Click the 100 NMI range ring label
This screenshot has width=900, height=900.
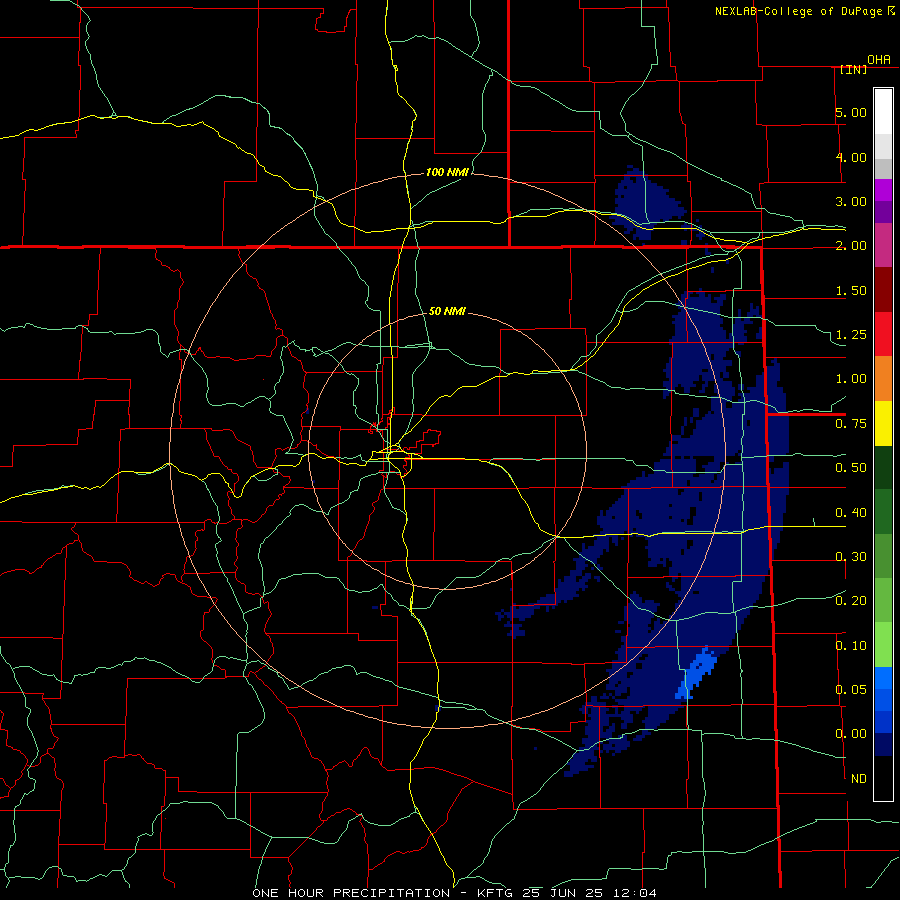point(447,172)
